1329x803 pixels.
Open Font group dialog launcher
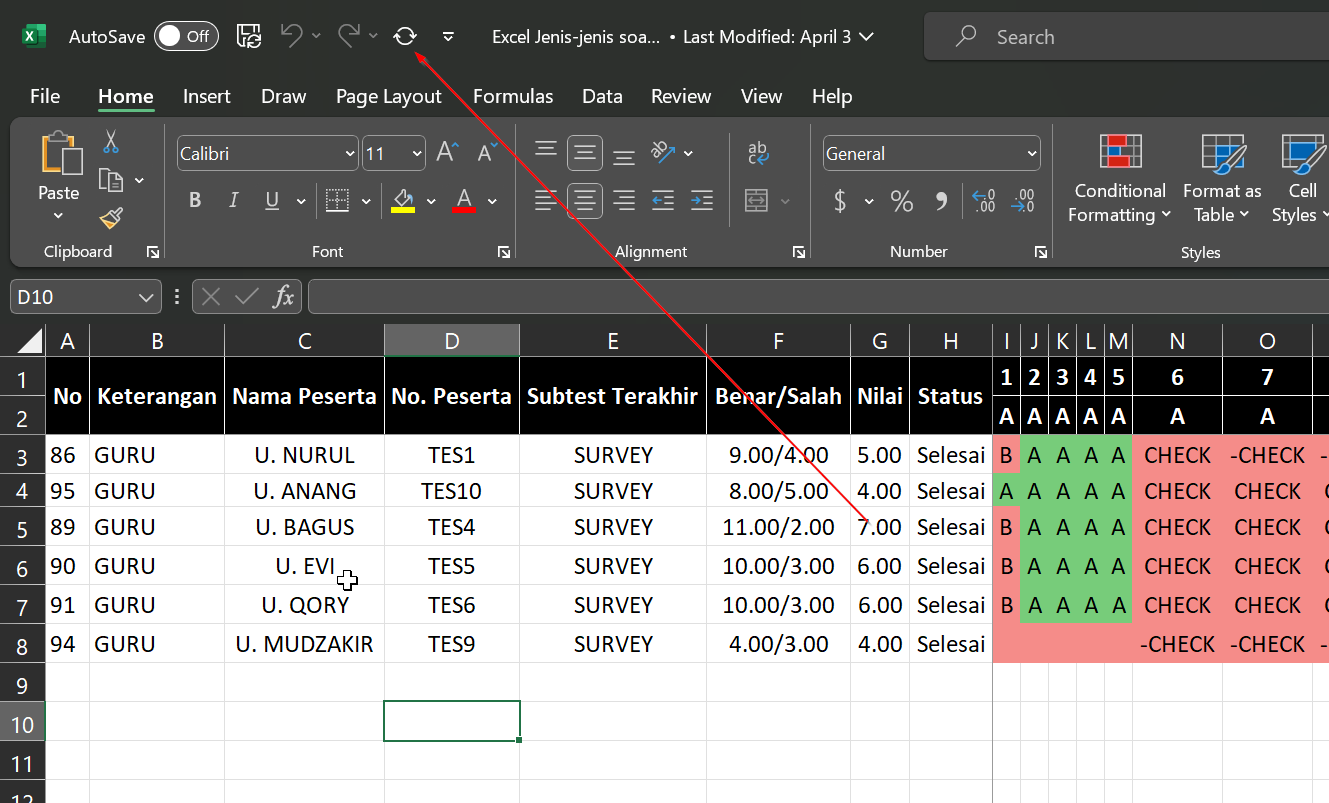click(x=504, y=252)
